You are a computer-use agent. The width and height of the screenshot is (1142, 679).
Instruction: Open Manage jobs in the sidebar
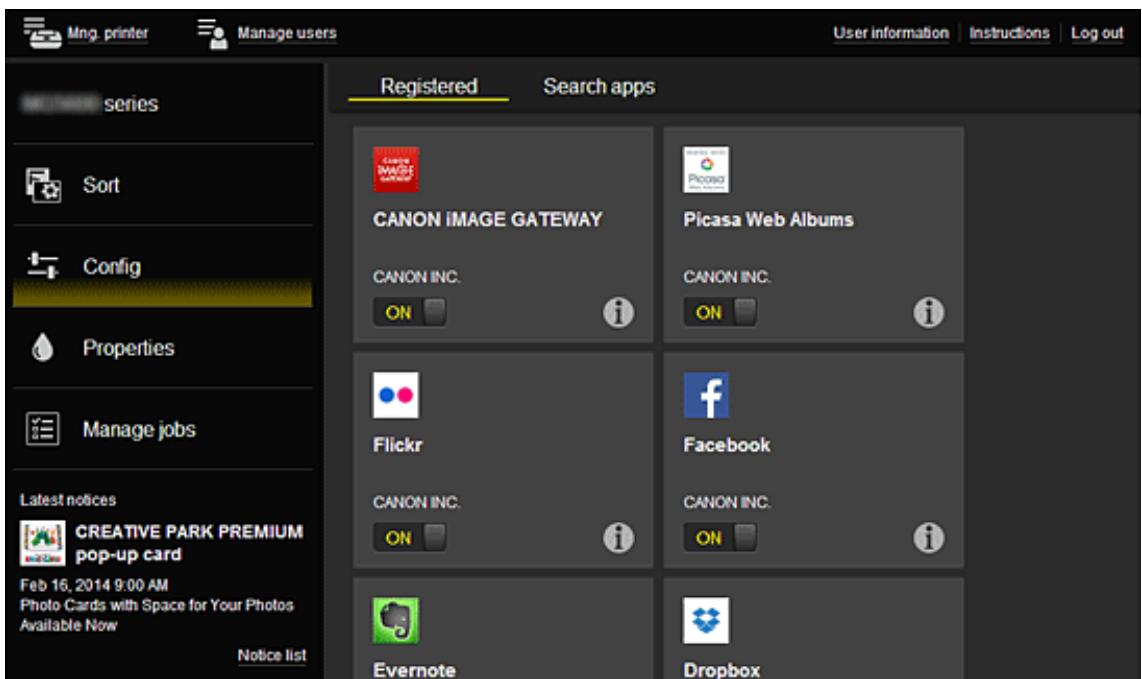[162, 429]
